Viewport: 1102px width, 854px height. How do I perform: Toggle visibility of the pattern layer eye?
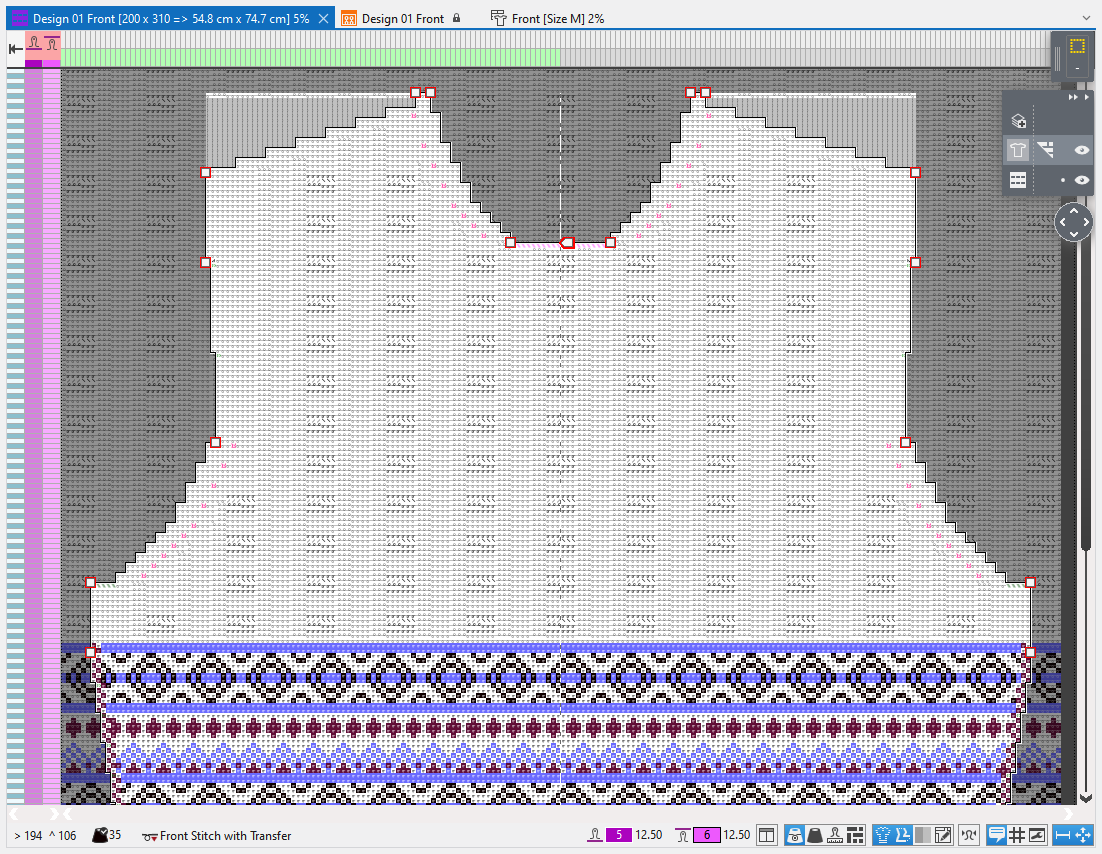[1081, 180]
